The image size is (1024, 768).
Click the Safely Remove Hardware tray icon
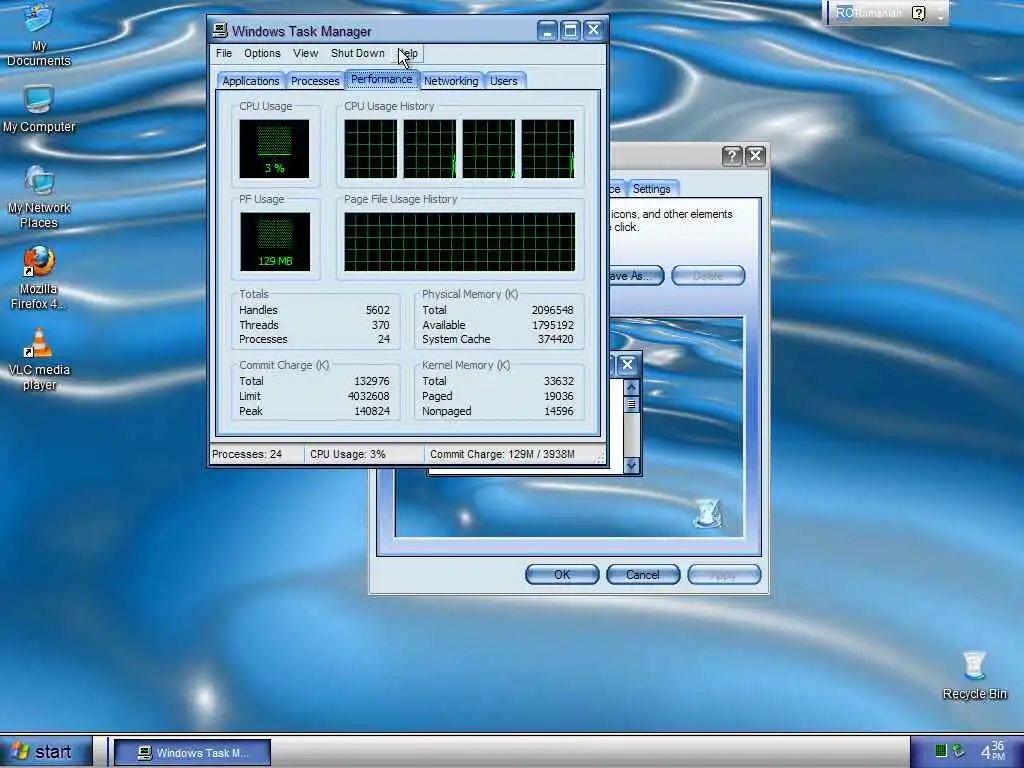958,751
